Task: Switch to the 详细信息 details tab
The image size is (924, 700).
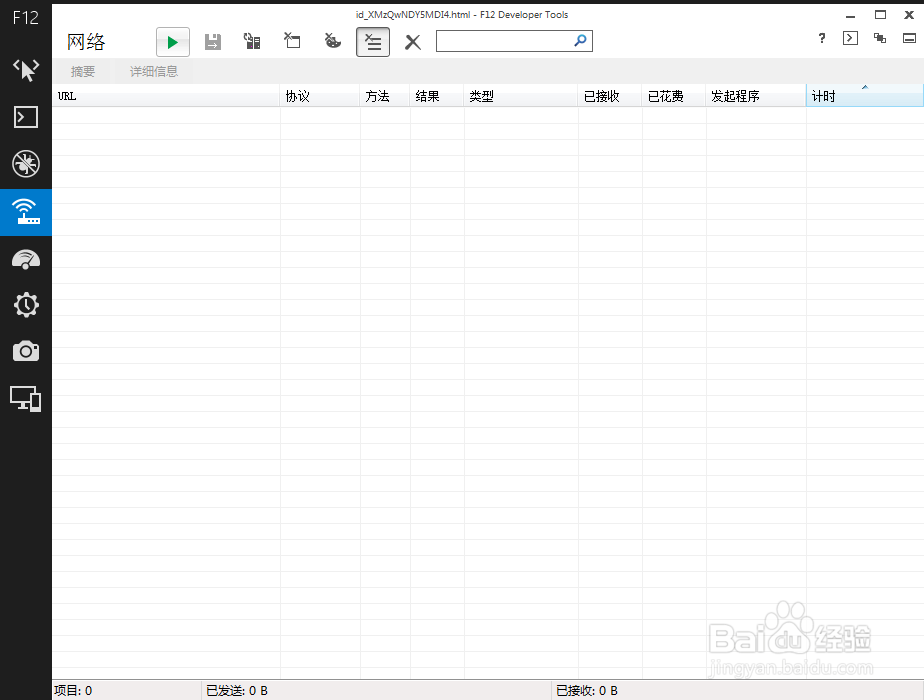Action: coord(154,71)
